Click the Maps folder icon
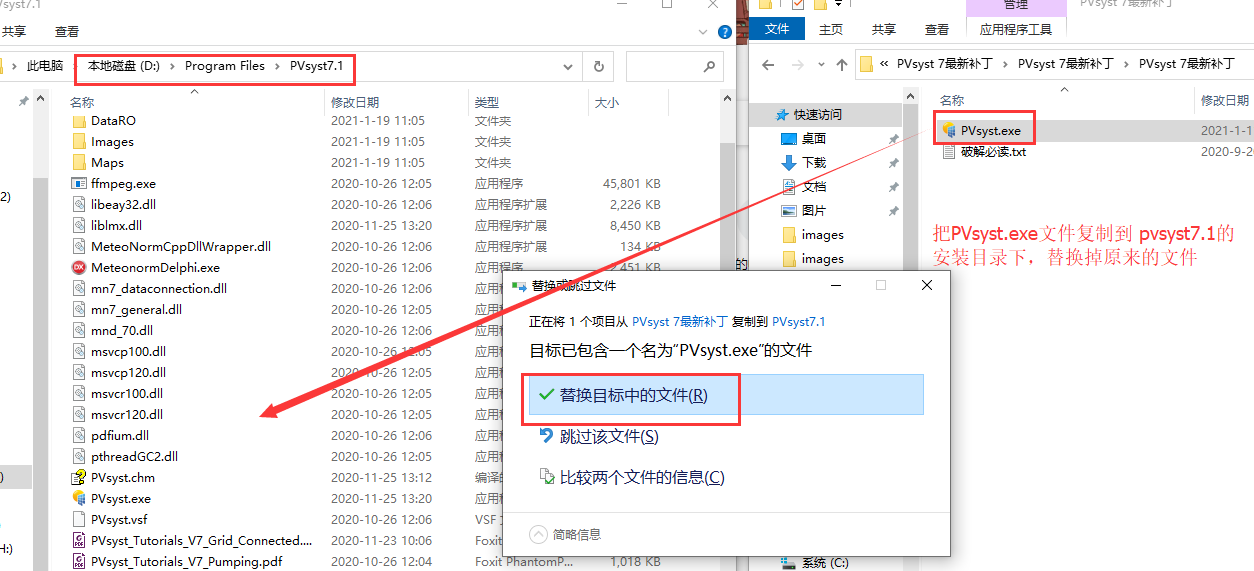 pos(80,163)
